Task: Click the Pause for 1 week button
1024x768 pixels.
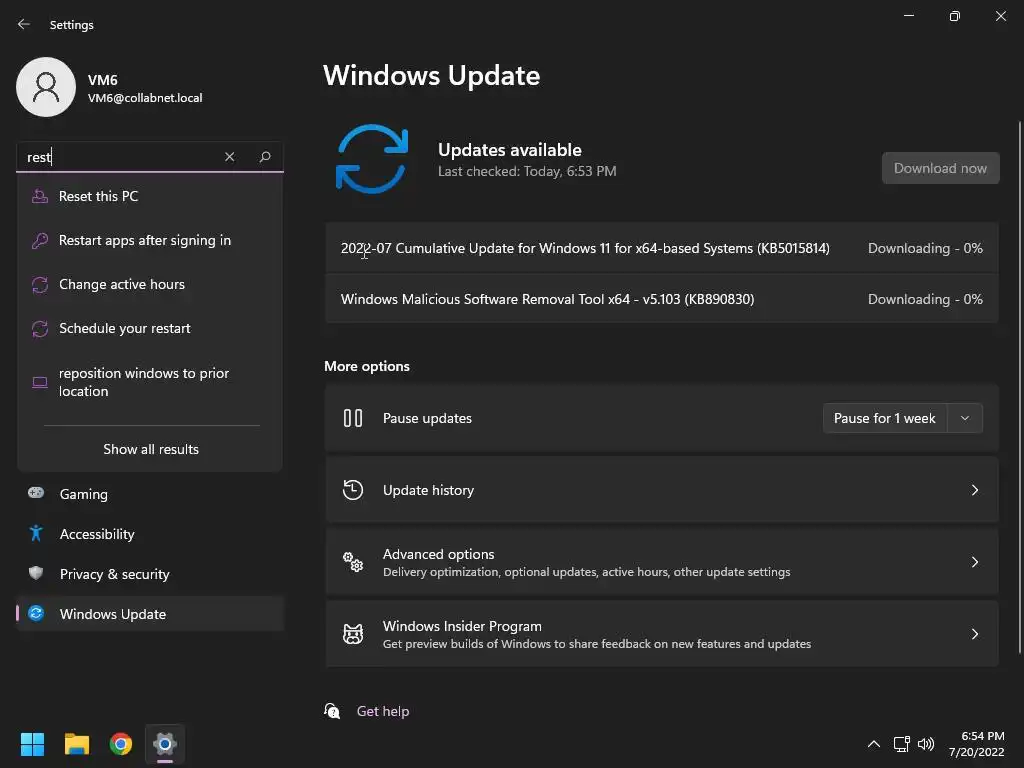Action: point(885,418)
